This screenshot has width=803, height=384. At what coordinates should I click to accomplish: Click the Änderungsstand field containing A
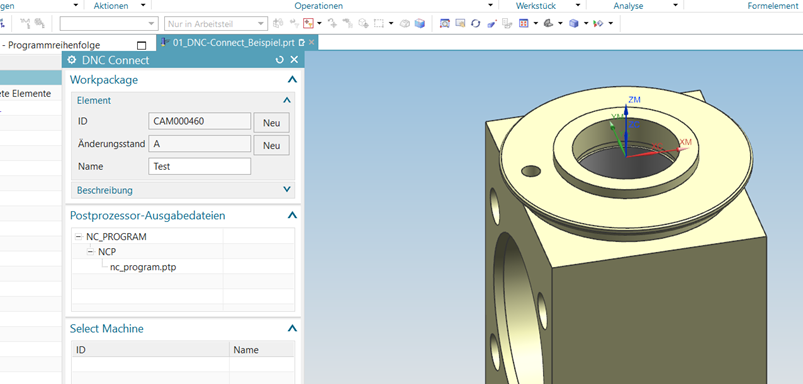click(200, 144)
